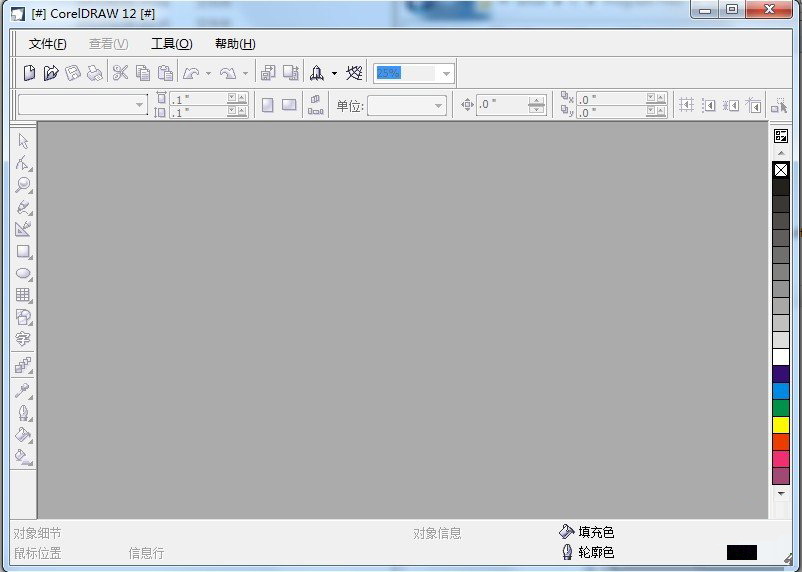Select the Text tool
The image size is (802, 572).
click(24, 339)
